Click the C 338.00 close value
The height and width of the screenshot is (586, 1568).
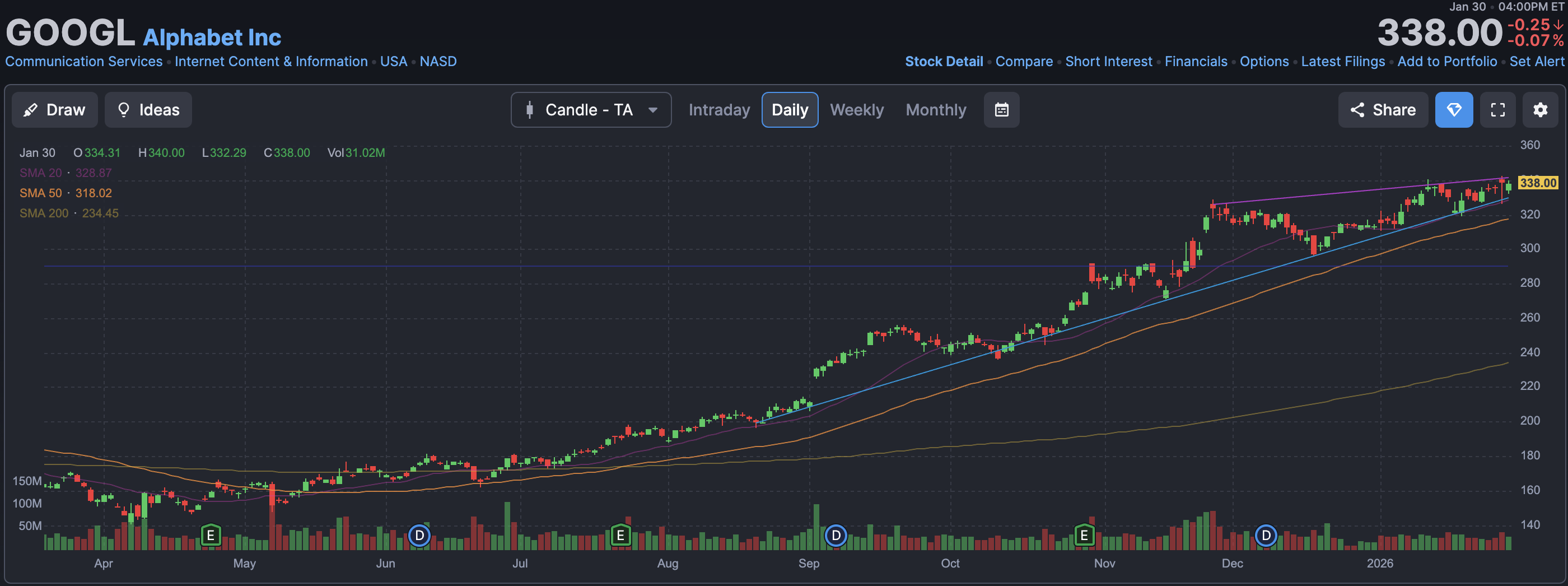(287, 153)
